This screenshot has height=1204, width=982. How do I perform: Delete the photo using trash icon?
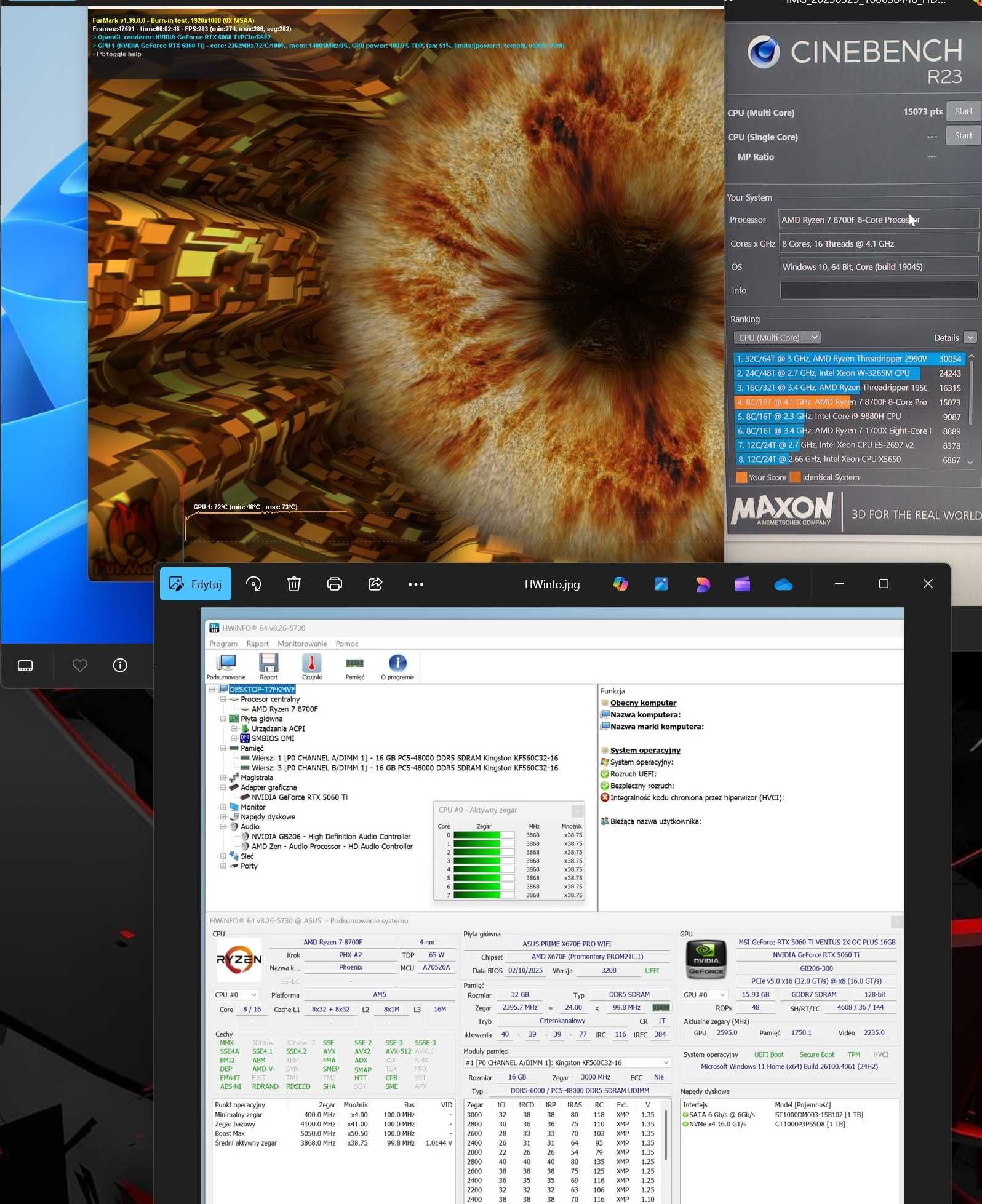point(294,584)
